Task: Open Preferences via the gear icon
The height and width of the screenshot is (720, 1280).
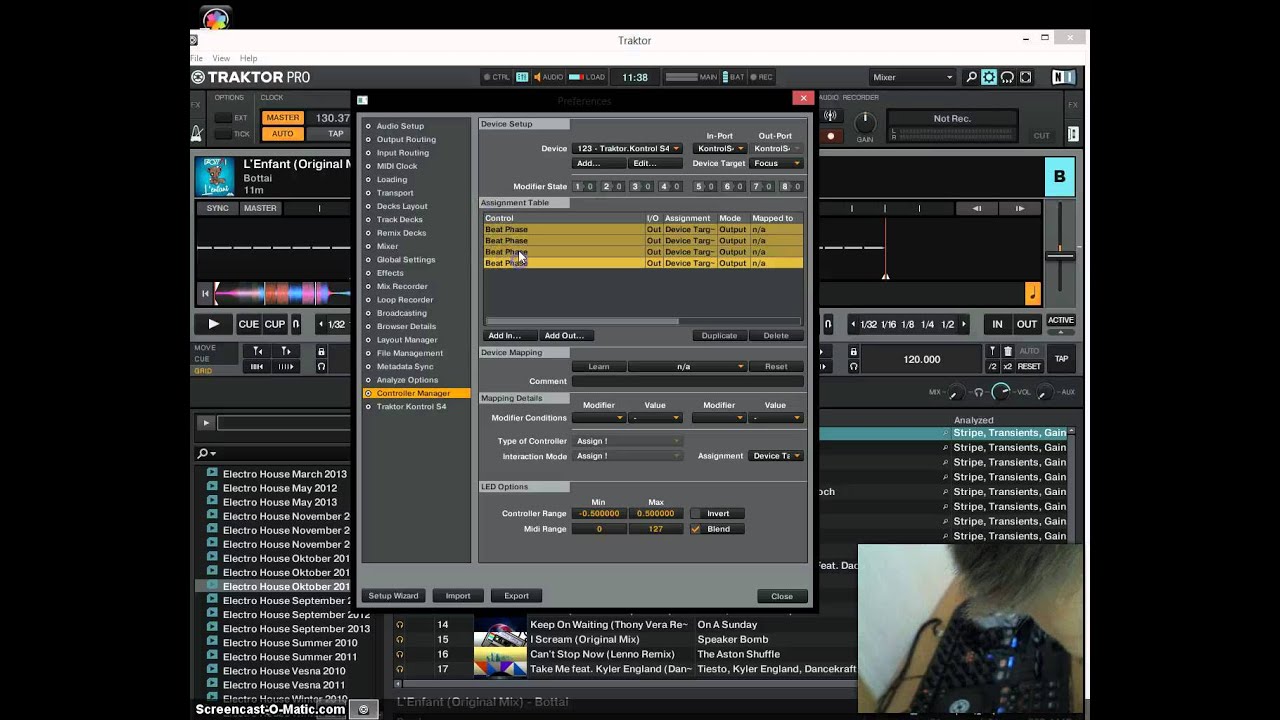Action: pyautogui.click(x=989, y=77)
